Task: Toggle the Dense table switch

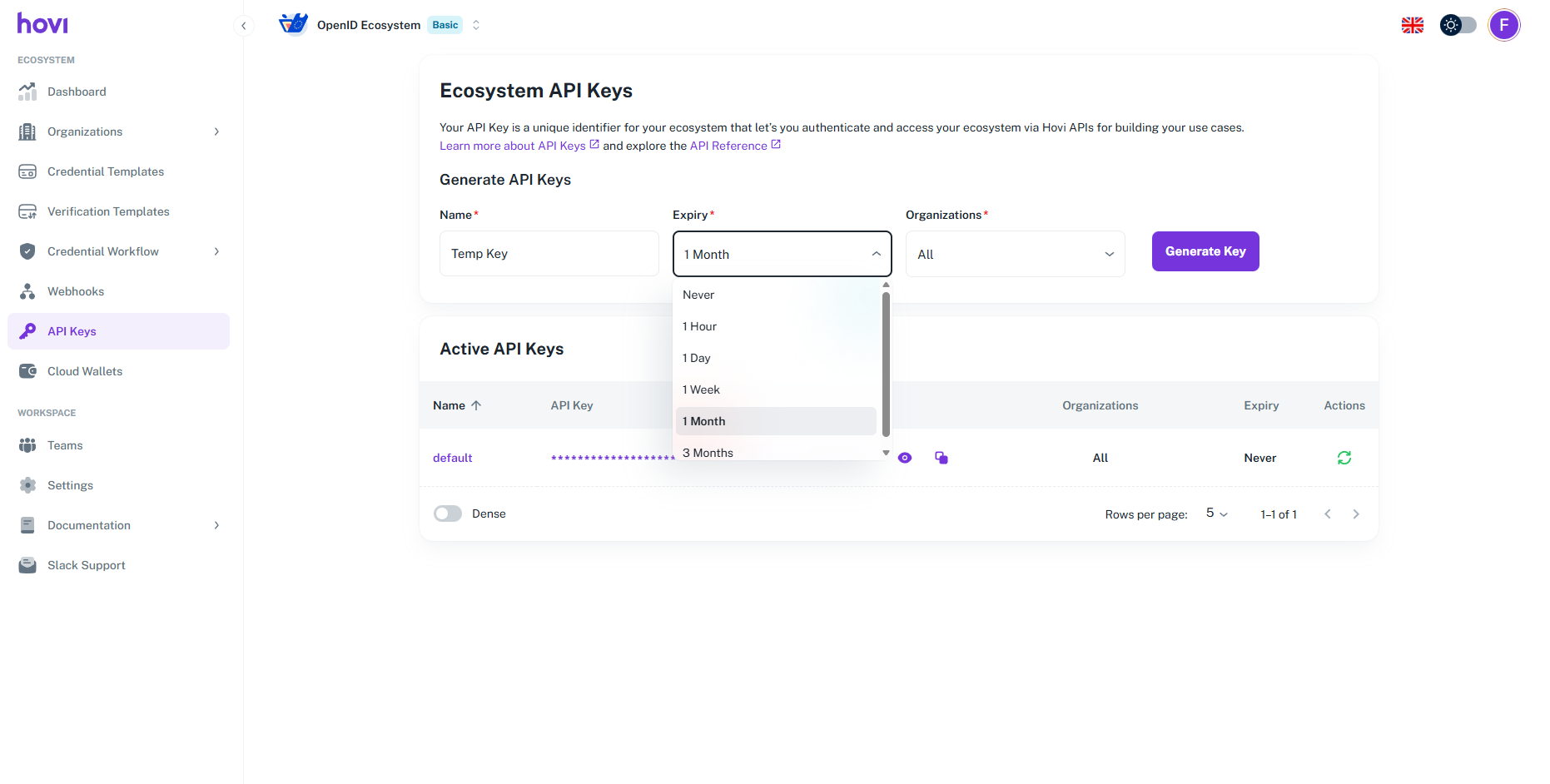Action: (448, 514)
